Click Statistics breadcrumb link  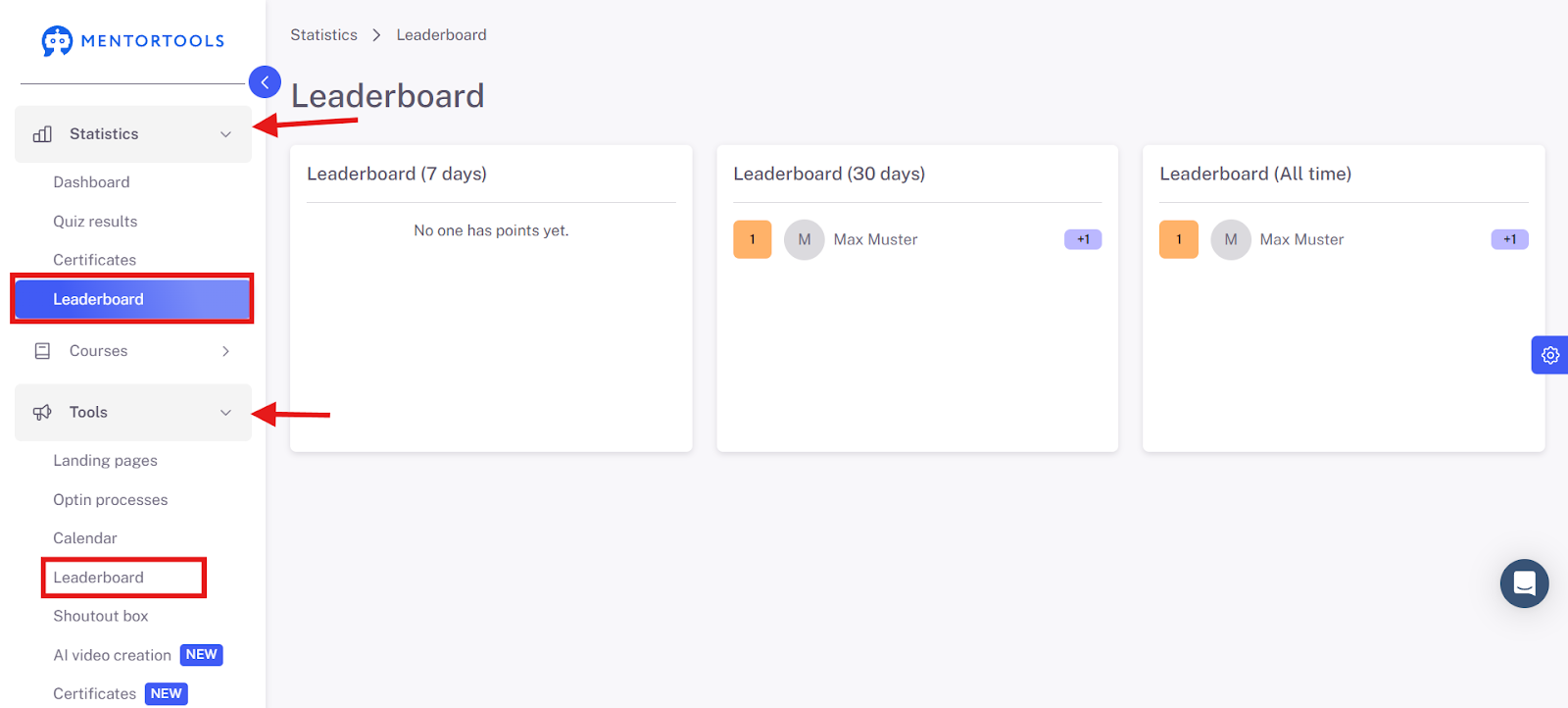pyautogui.click(x=323, y=35)
